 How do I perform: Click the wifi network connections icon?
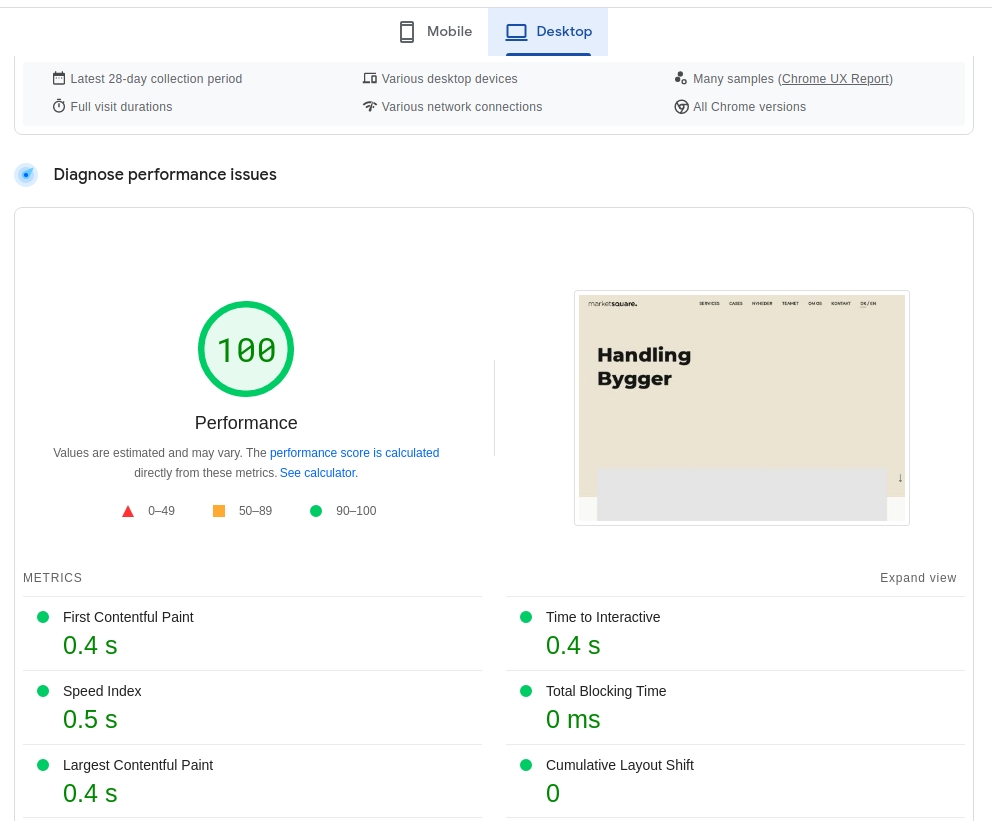370,107
